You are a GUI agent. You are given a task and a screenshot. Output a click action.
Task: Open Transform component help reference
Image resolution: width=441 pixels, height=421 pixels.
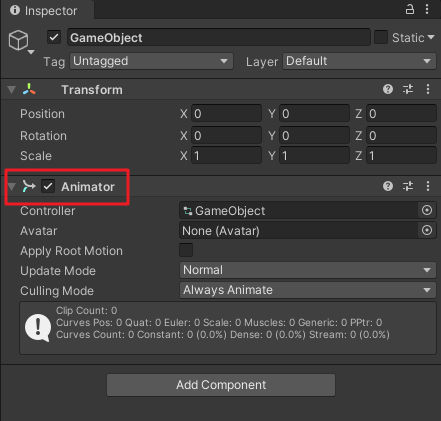[388, 89]
